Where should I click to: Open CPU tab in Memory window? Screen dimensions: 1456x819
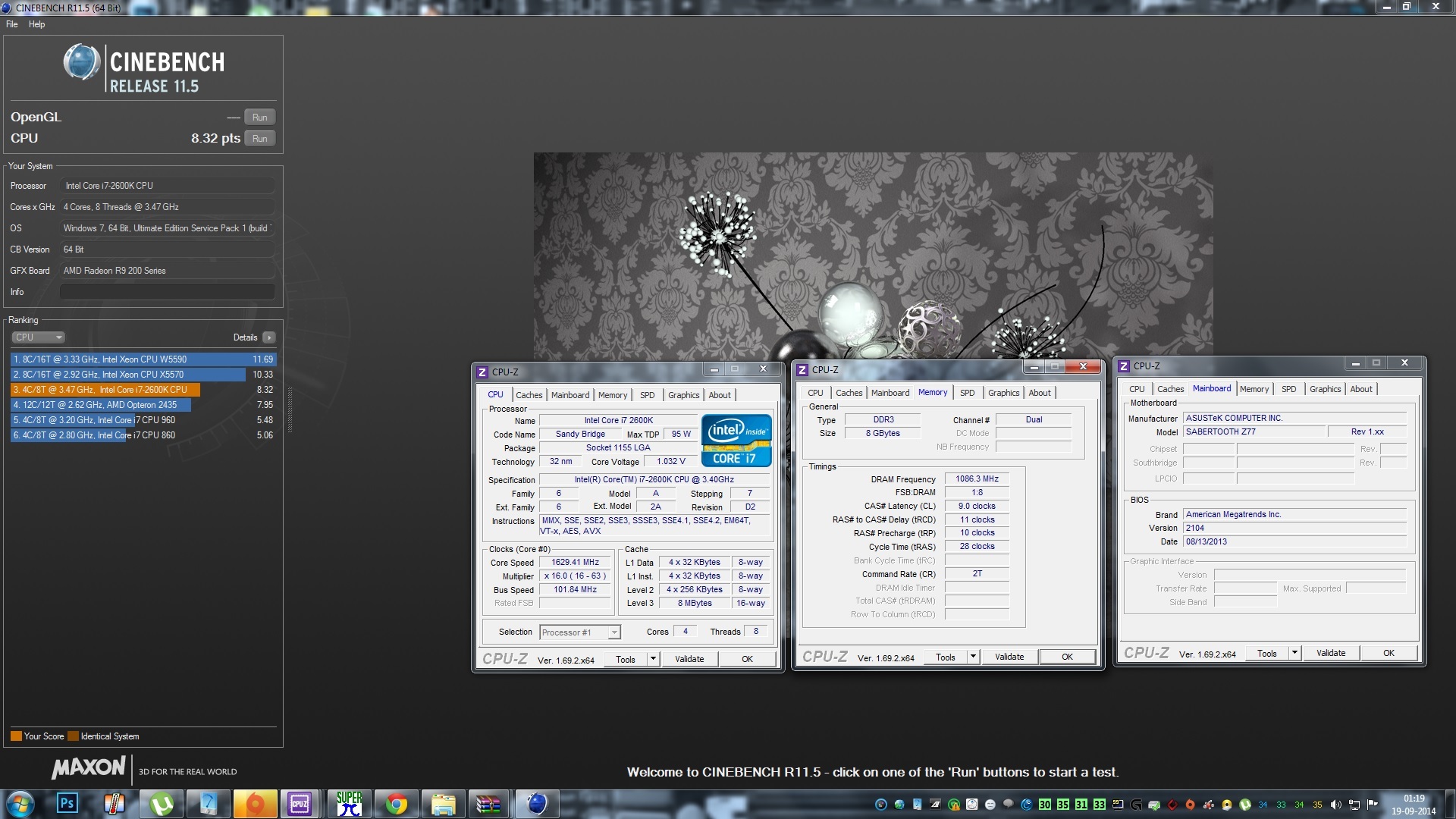[815, 393]
